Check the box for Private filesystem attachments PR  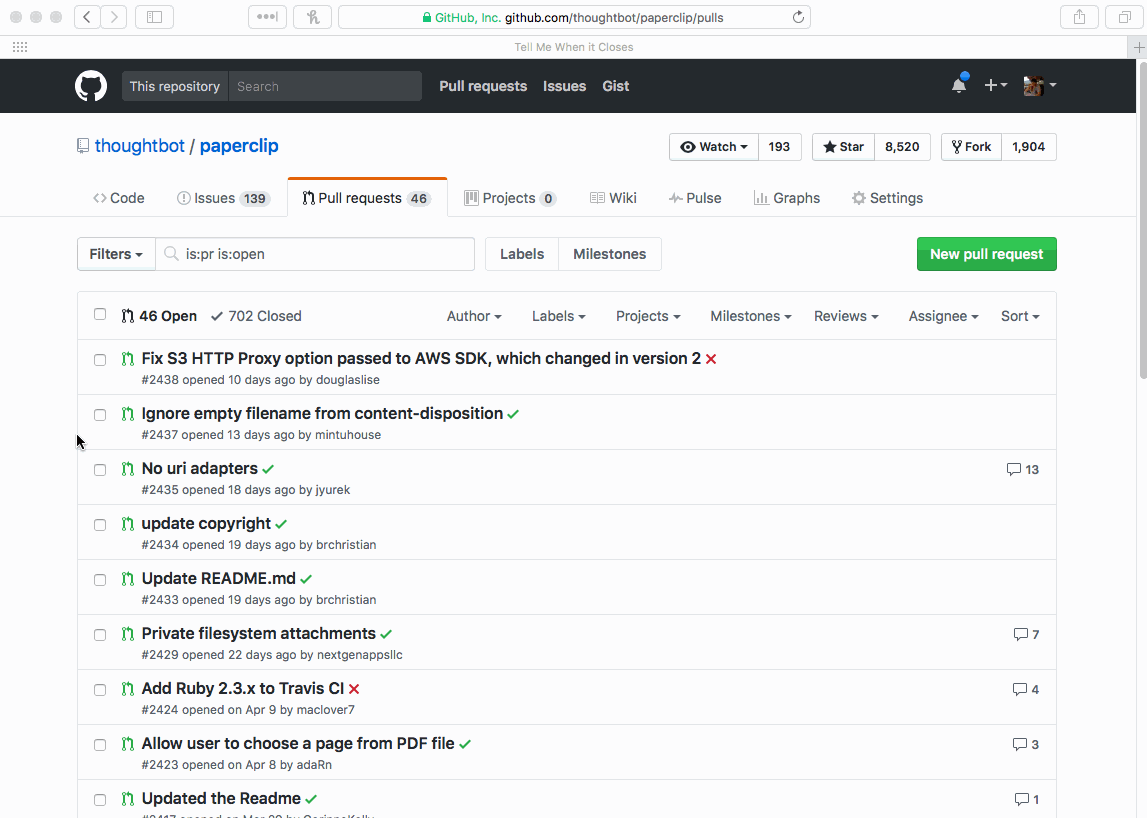coord(100,634)
